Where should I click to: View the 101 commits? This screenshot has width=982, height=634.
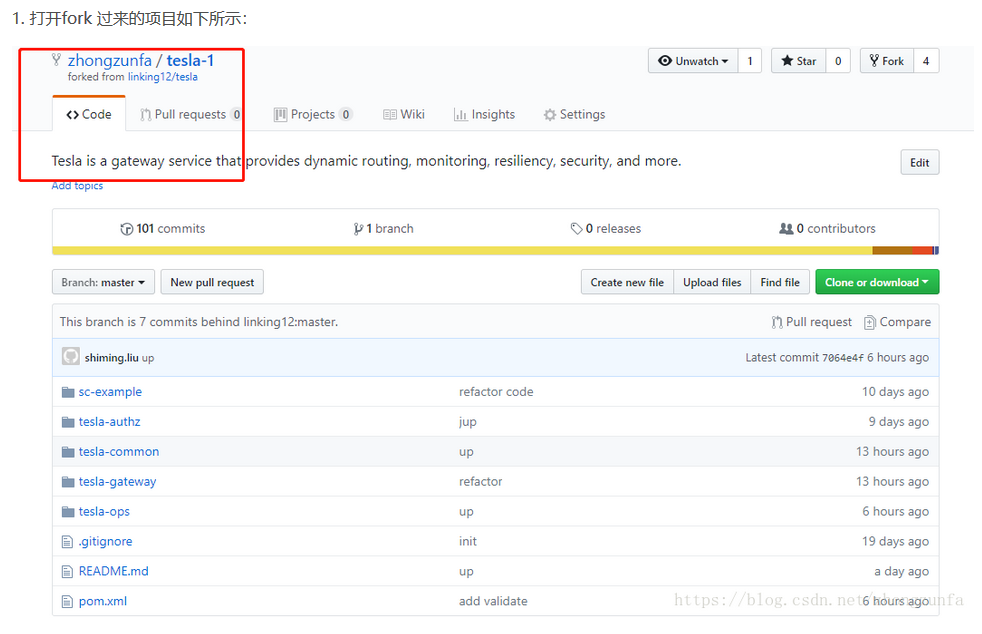[x=163, y=229]
